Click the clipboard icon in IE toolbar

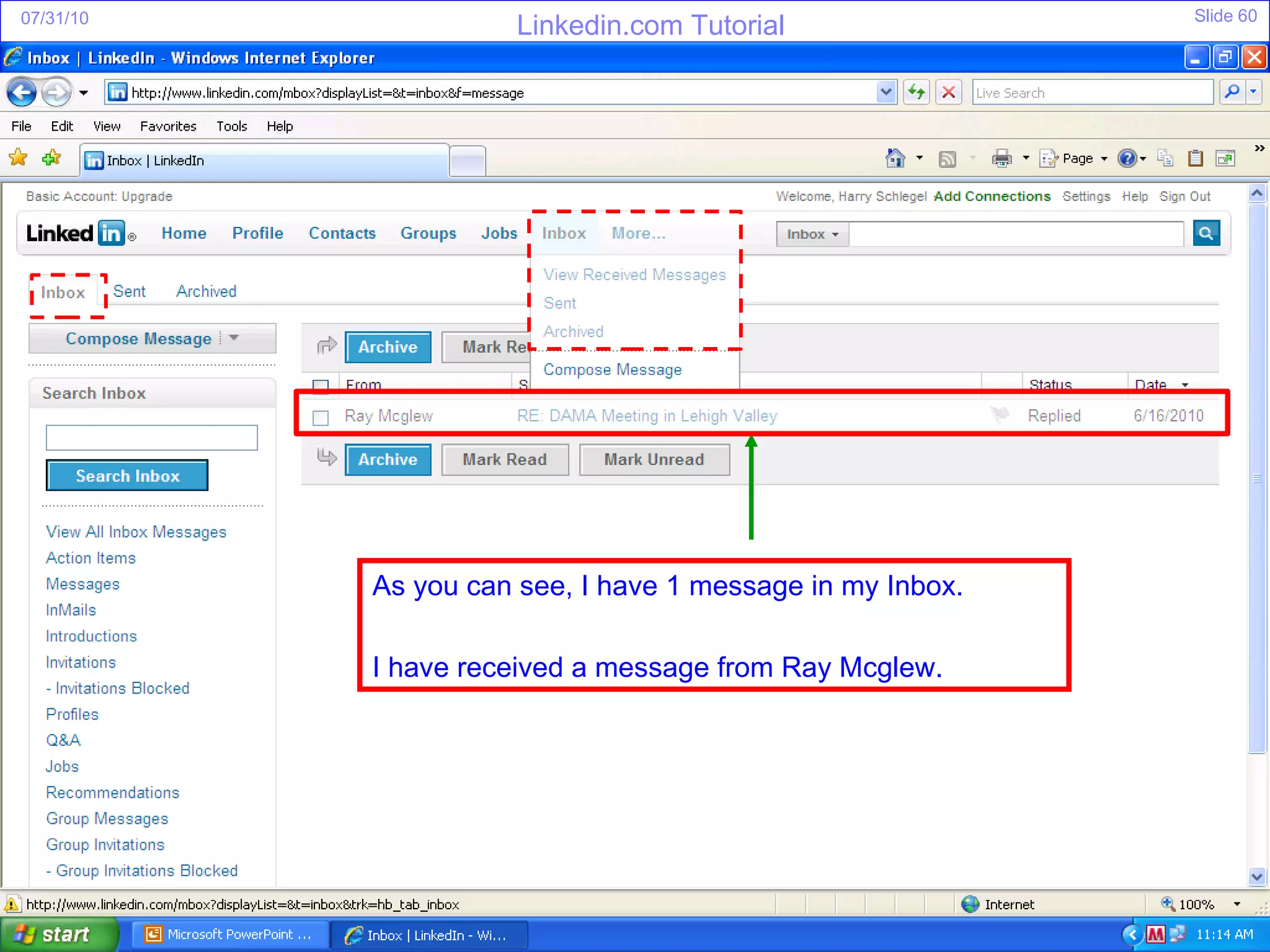pyautogui.click(x=1195, y=159)
